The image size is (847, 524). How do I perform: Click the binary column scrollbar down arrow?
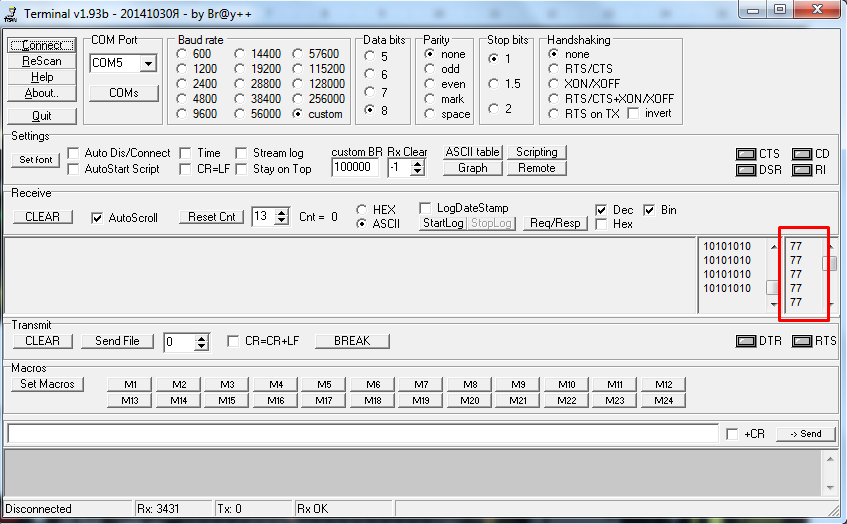[x=774, y=305]
